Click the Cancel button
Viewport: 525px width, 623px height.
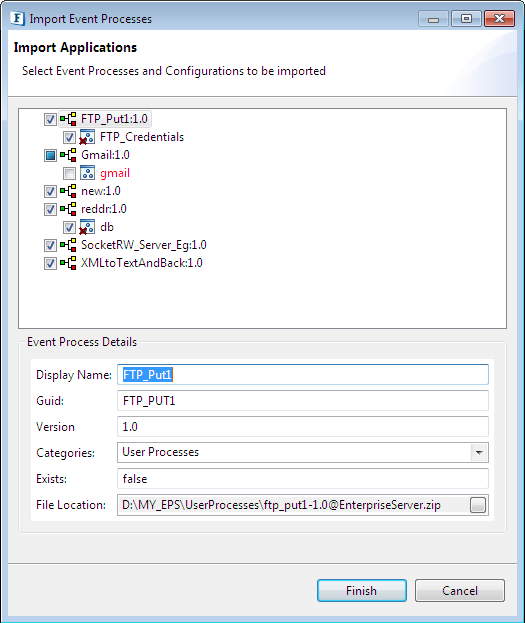(x=460, y=590)
